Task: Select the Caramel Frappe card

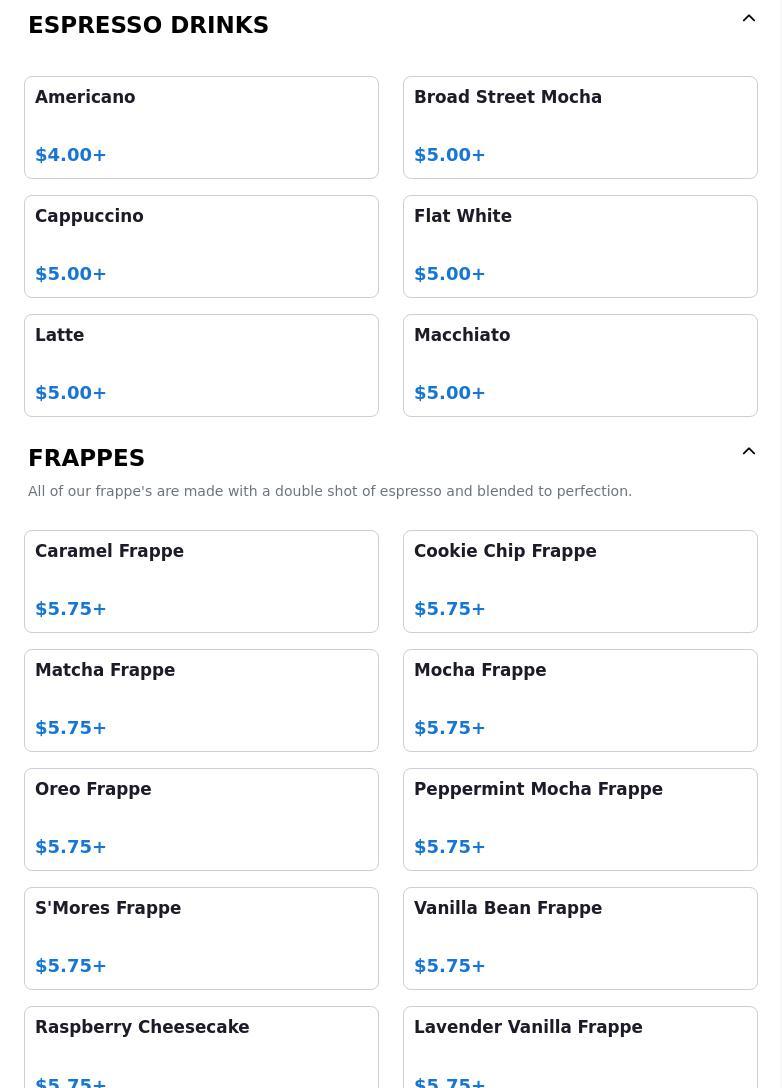Action: pos(201,581)
